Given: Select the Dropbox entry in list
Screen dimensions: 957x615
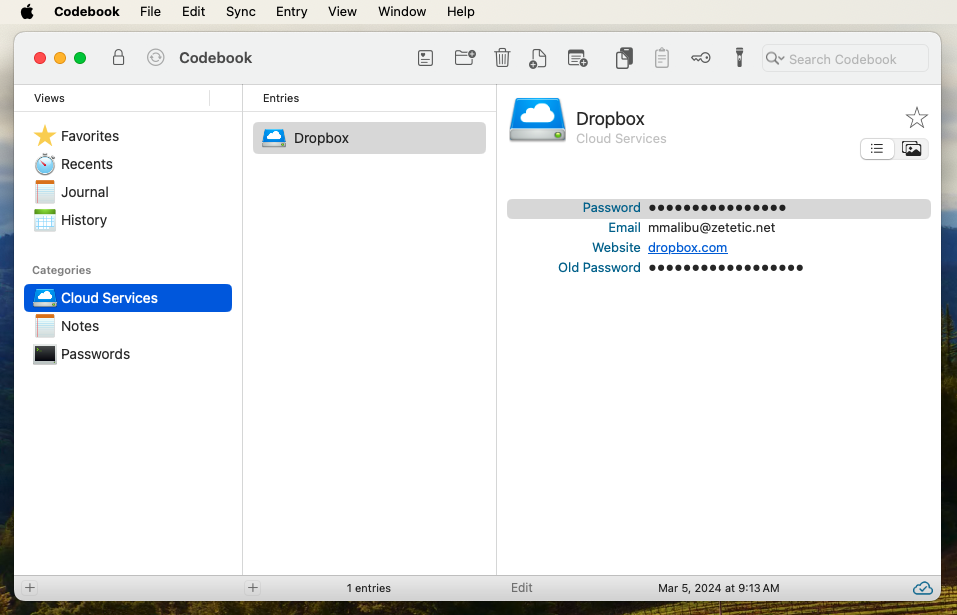Looking at the screenshot, I should (x=369, y=138).
